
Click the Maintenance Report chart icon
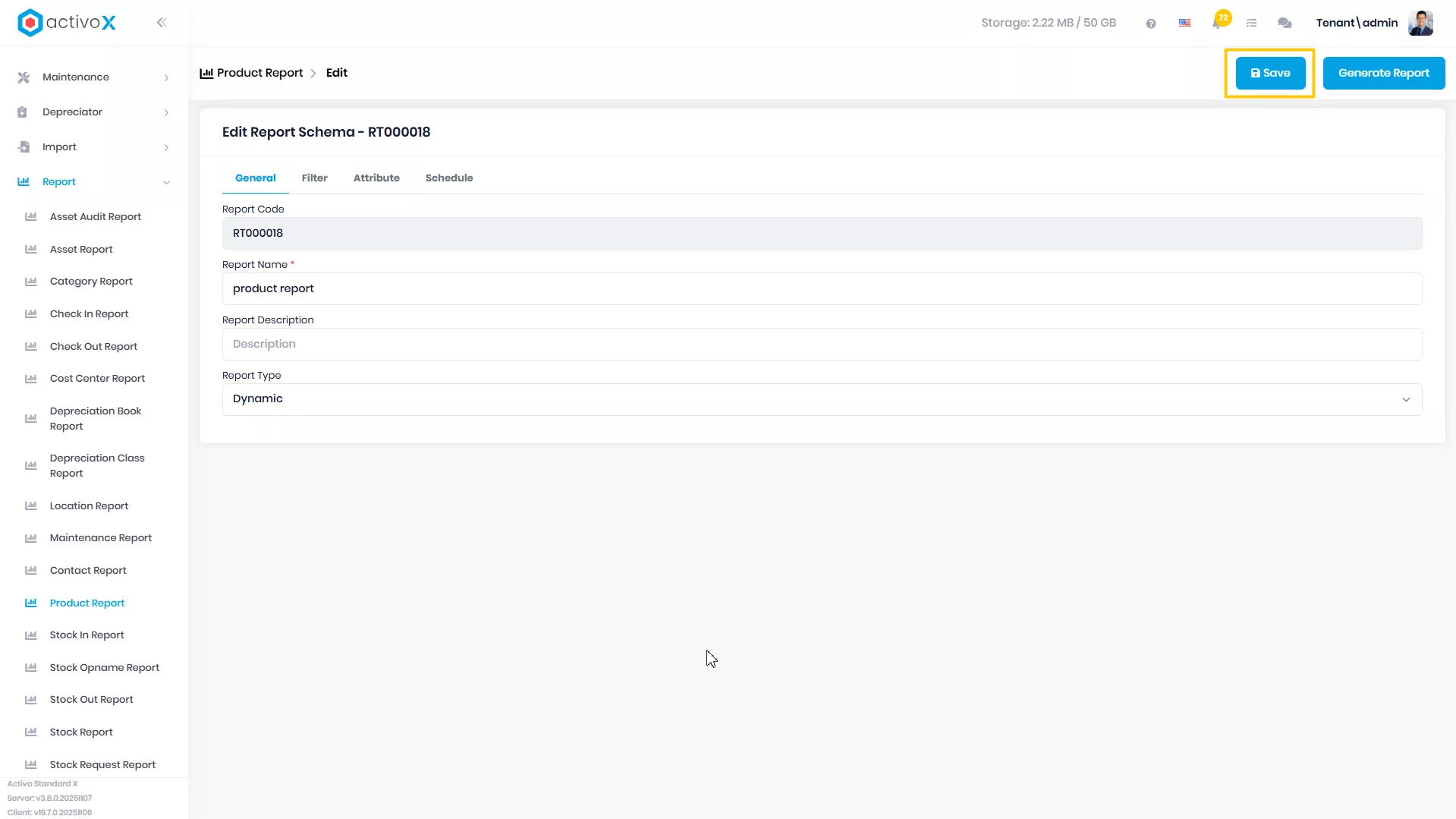coord(31,538)
